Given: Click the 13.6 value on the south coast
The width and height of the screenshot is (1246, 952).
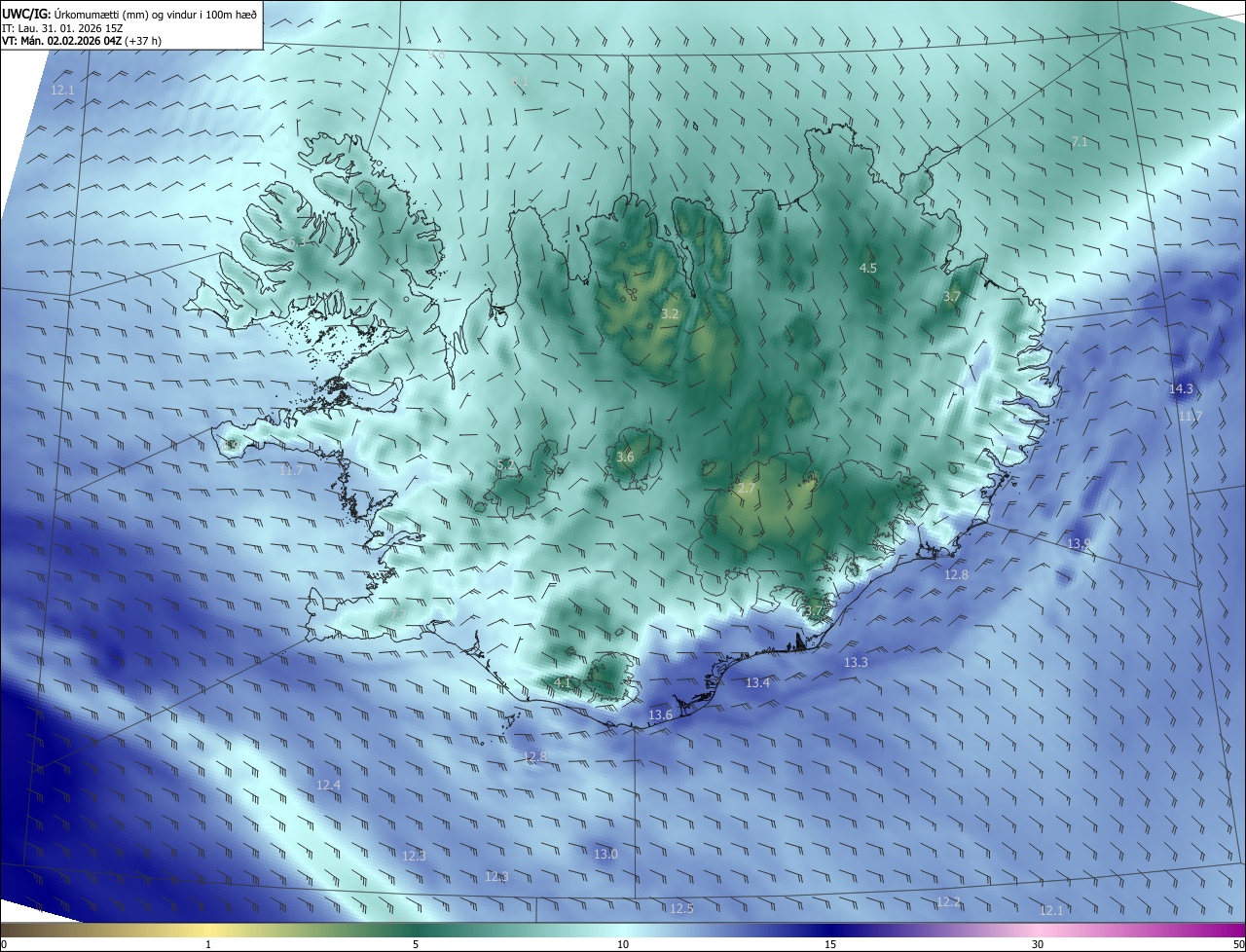Looking at the screenshot, I should [660, 715].
